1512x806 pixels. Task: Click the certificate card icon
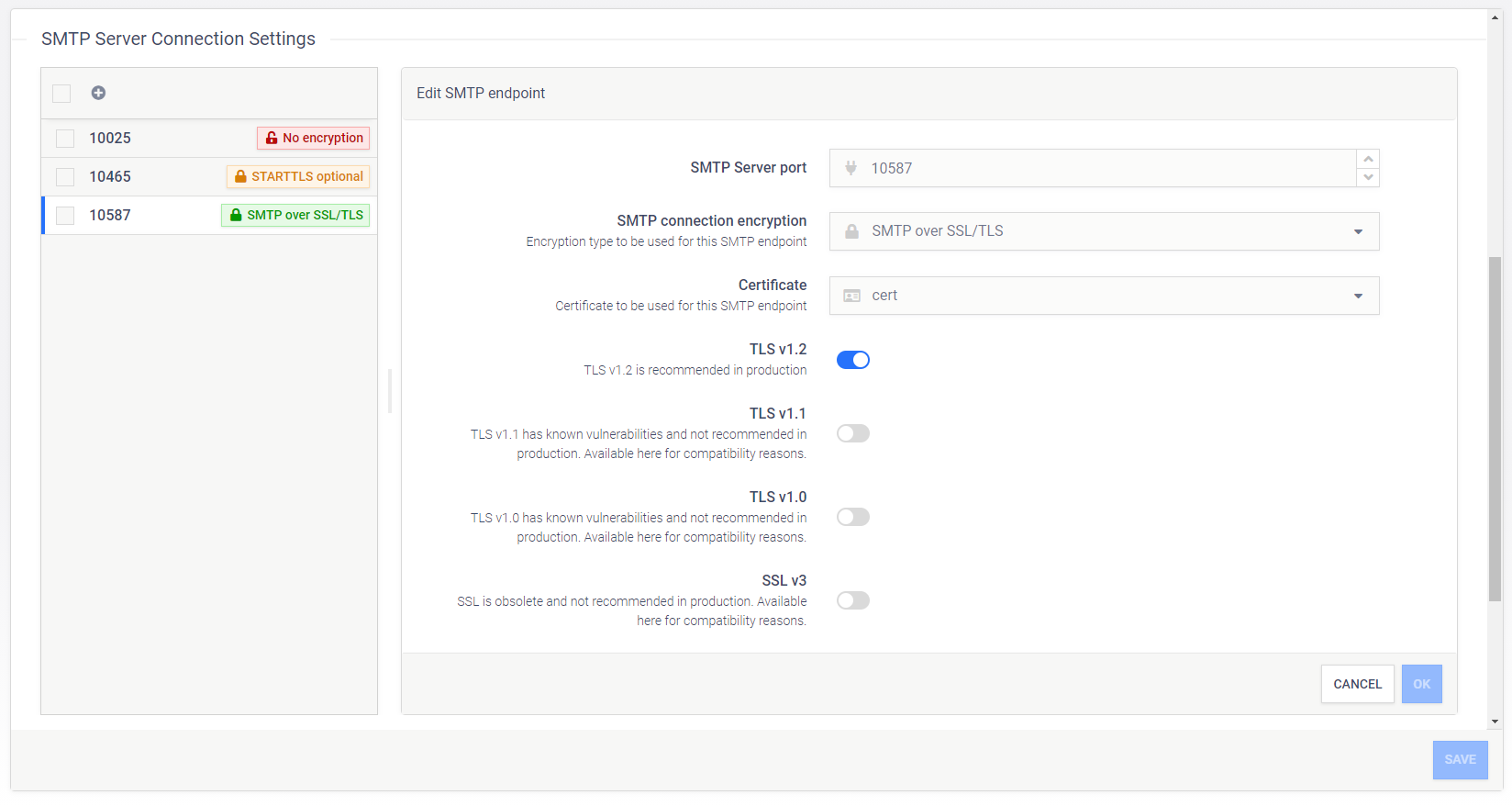(851, 296)
